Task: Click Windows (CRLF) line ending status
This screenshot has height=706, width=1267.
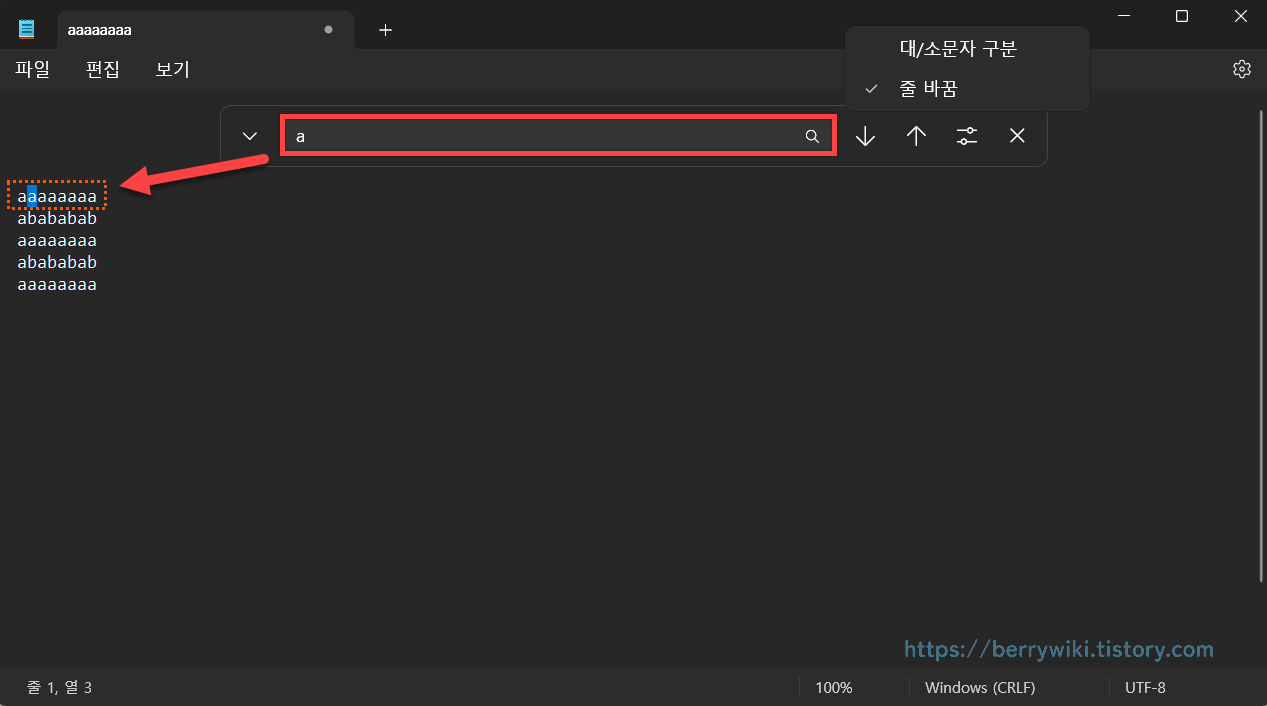Action: [980, 688]
